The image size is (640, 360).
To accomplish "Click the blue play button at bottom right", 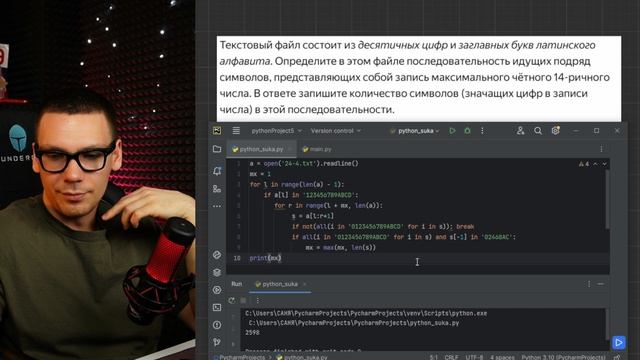I will pyautogui.click(x=618, y=342).
